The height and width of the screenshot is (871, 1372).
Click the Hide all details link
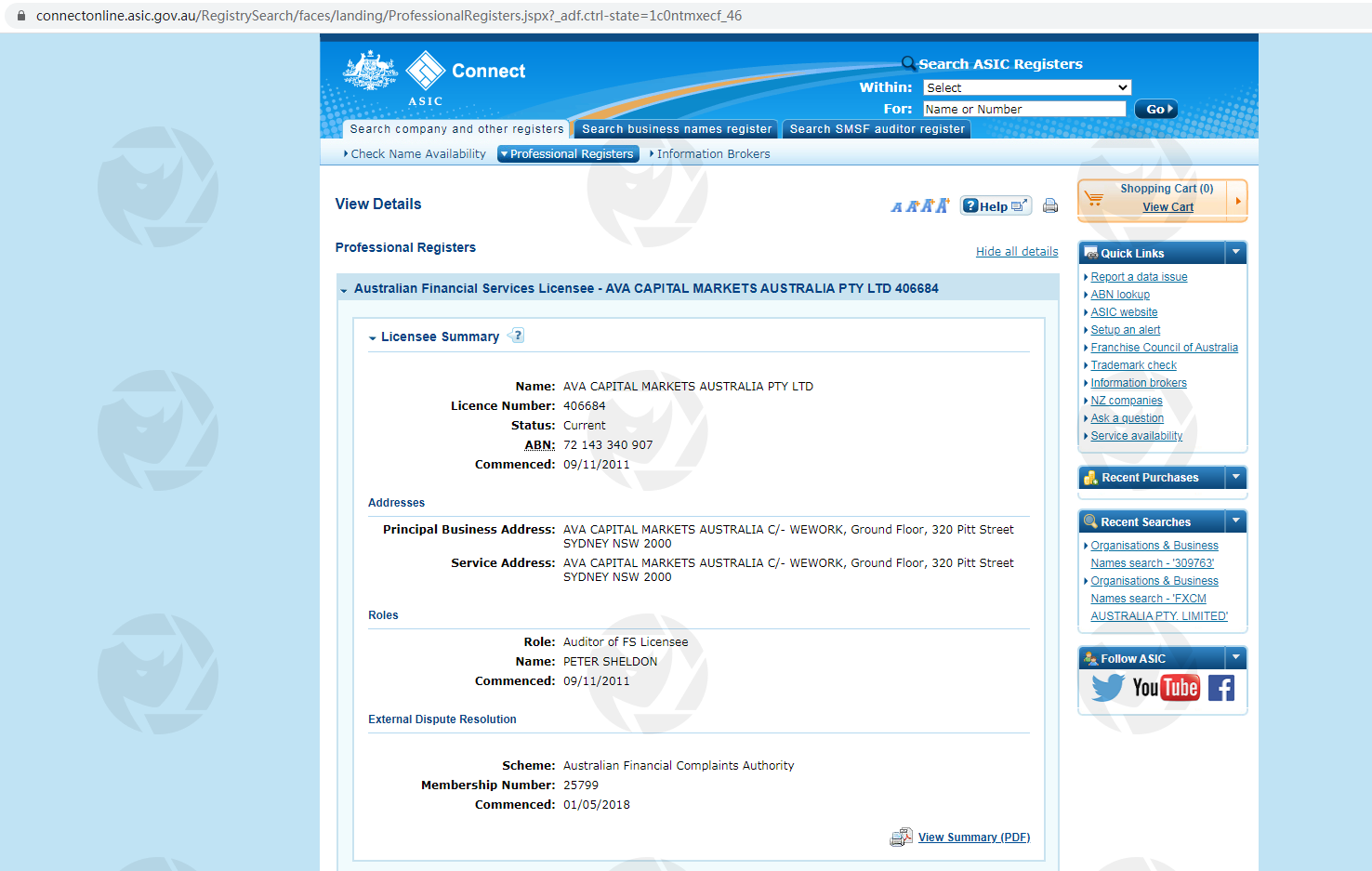coord(1016,252)
